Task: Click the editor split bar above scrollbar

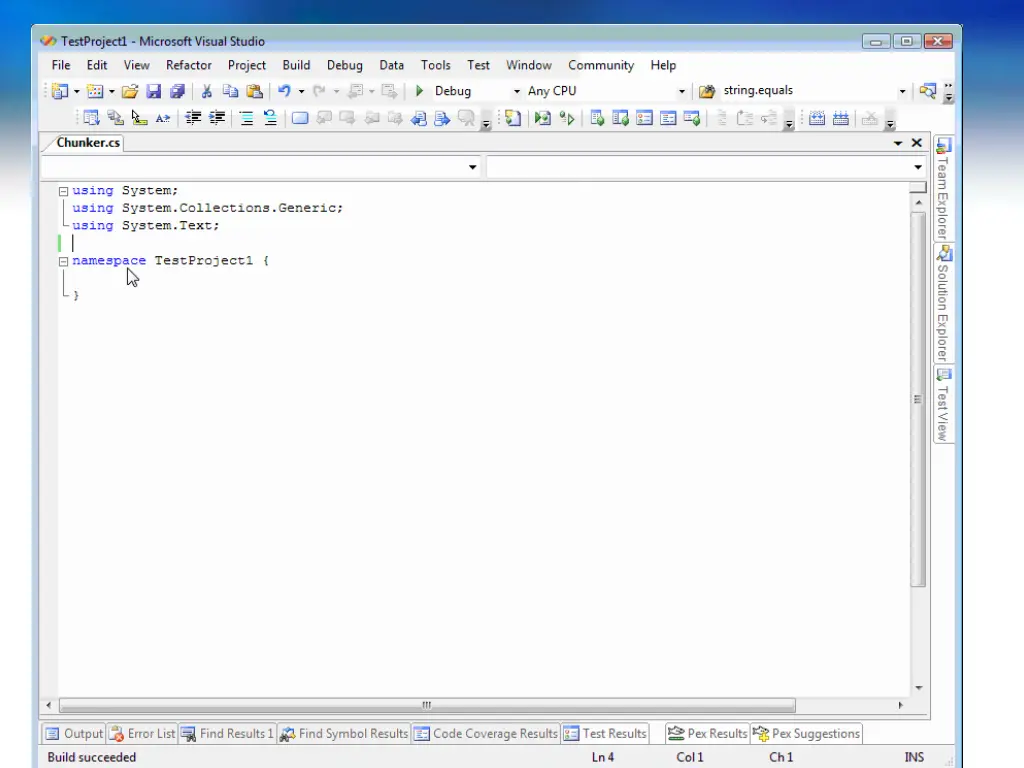Action: [x=918, y=188]
